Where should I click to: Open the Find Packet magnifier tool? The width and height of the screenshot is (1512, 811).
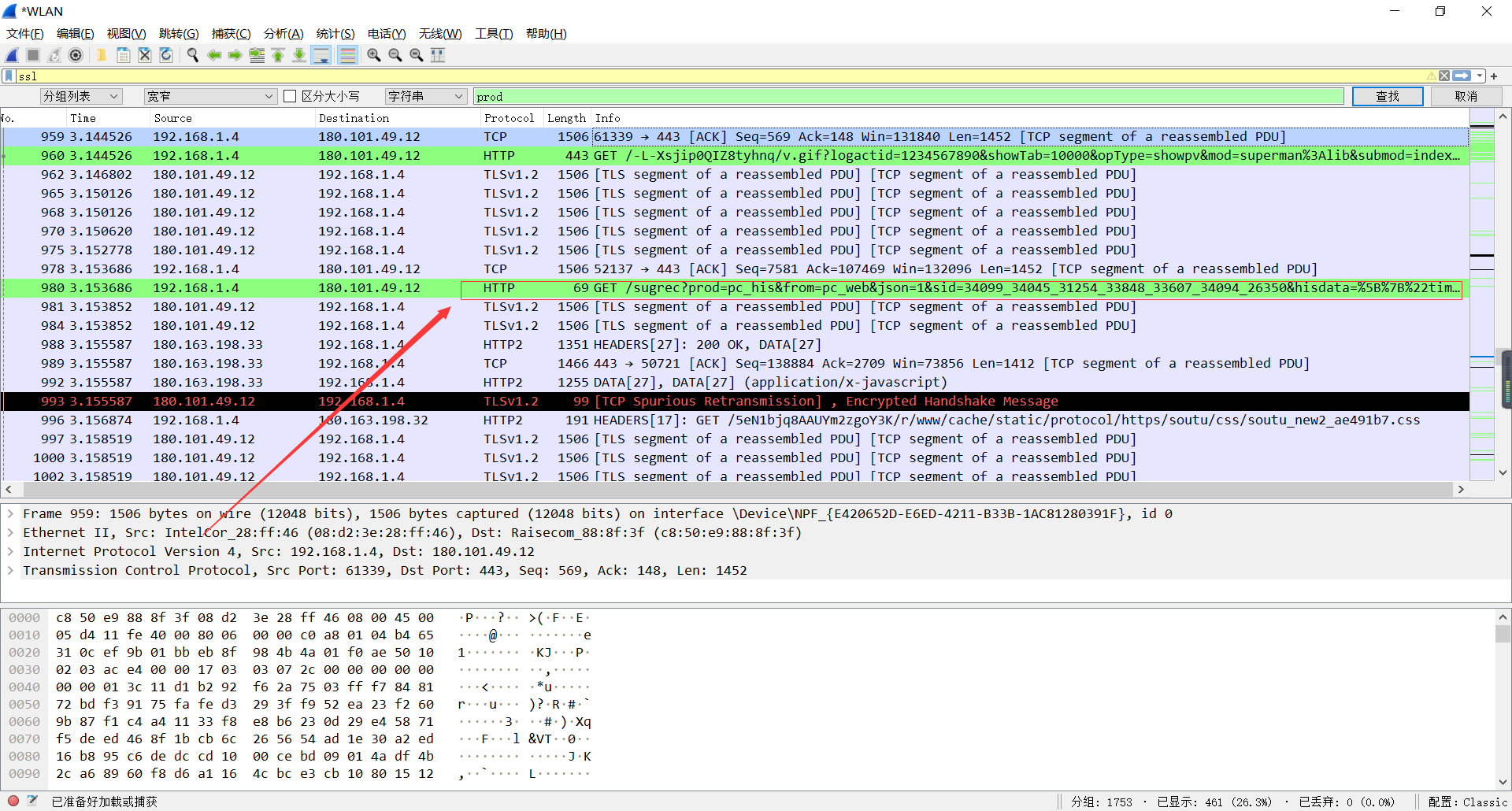[192, 55]
